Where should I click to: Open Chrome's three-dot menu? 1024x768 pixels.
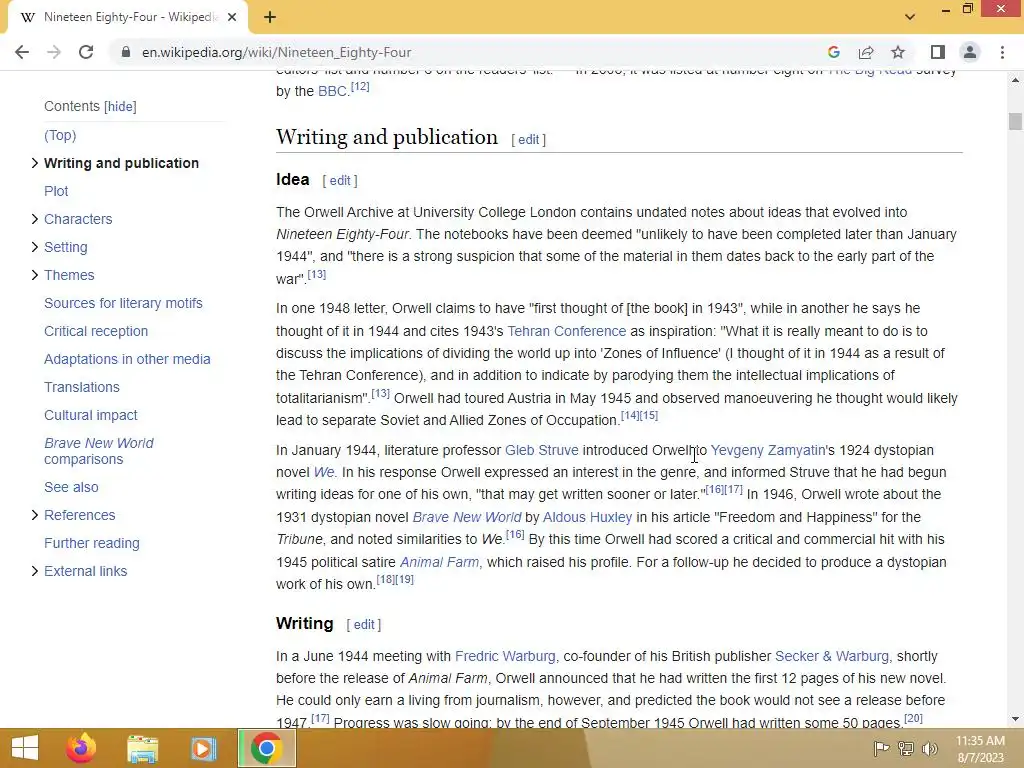tap(1002, 52)
